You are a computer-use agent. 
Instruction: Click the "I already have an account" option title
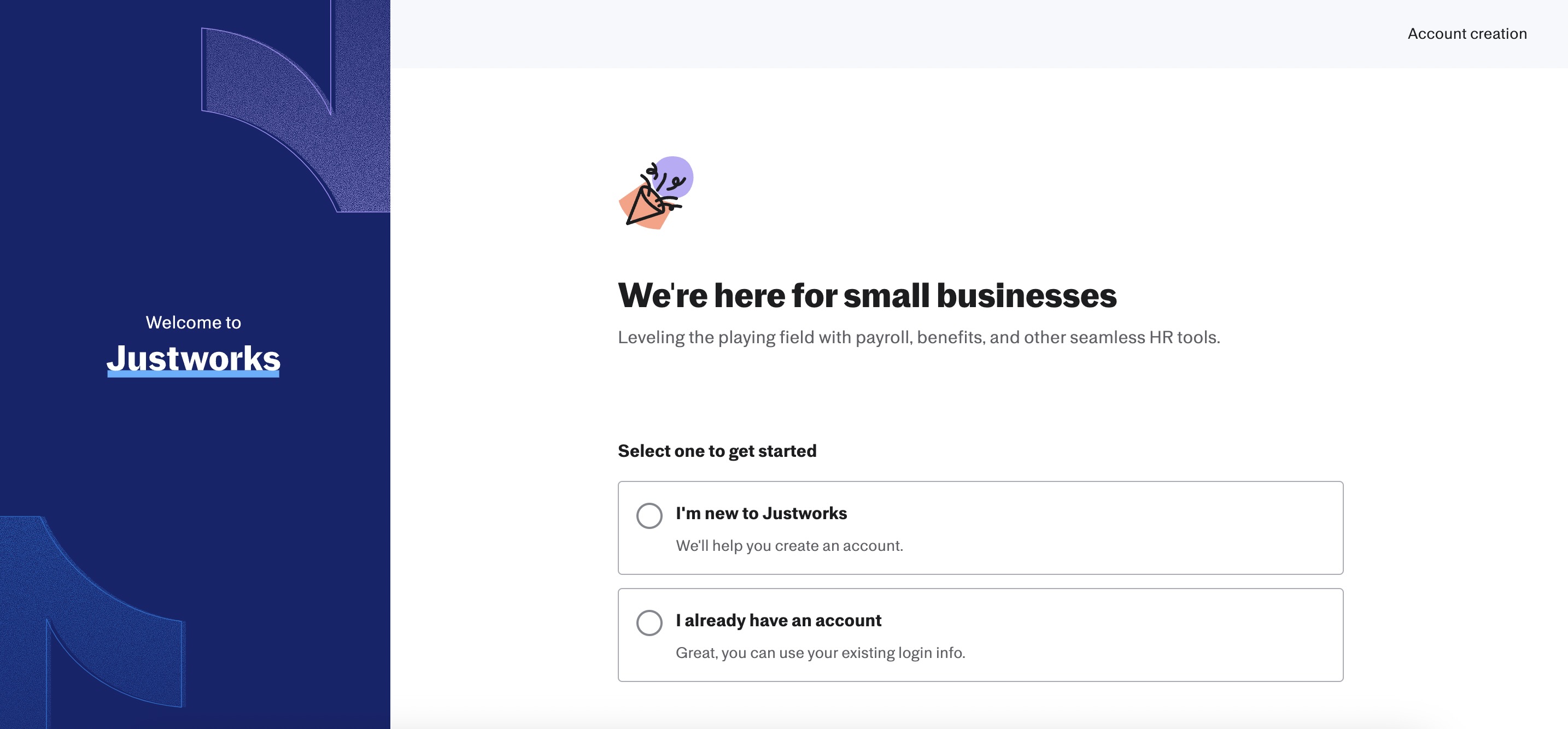coord(778,620)
